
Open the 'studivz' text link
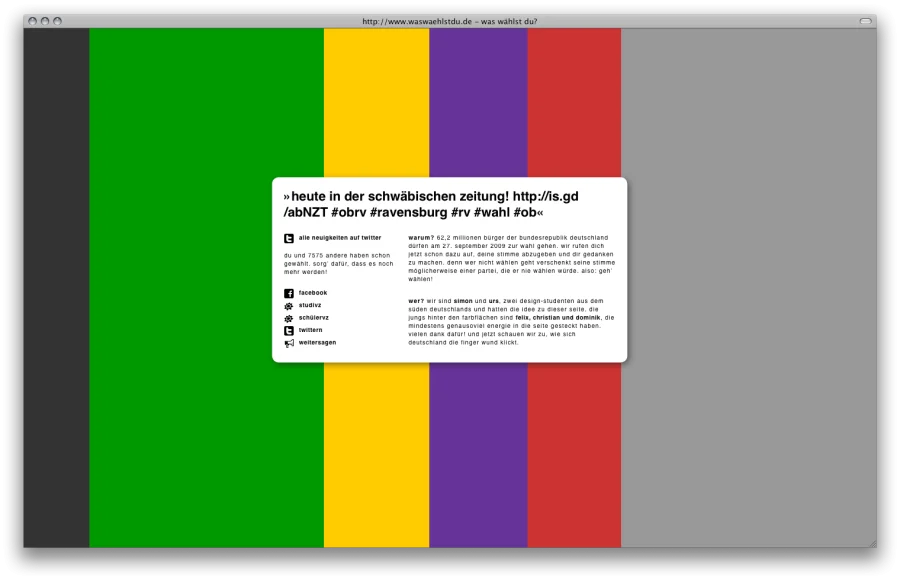click(x=310, y=305)
